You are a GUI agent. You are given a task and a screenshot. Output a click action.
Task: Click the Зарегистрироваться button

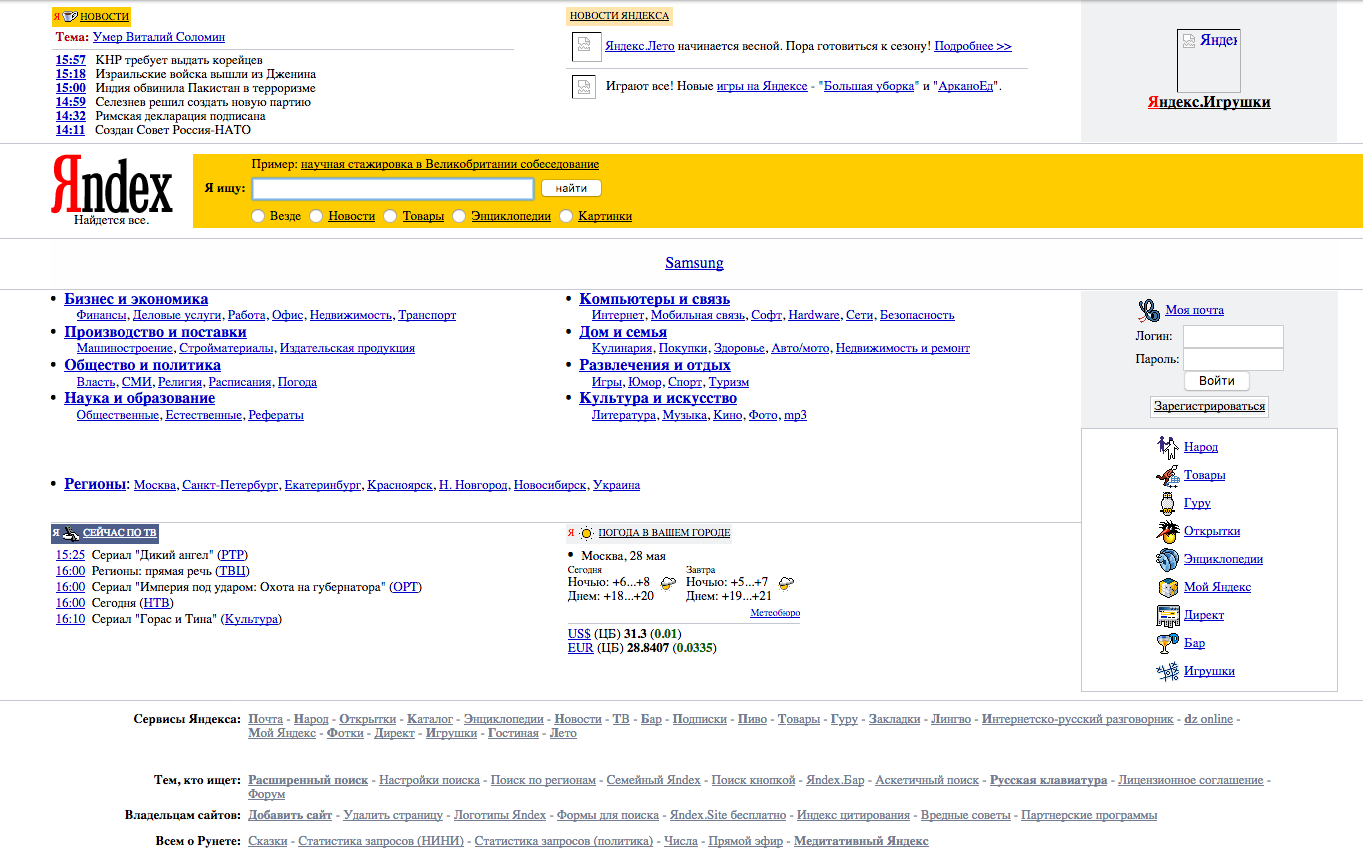pos(1209,406)
